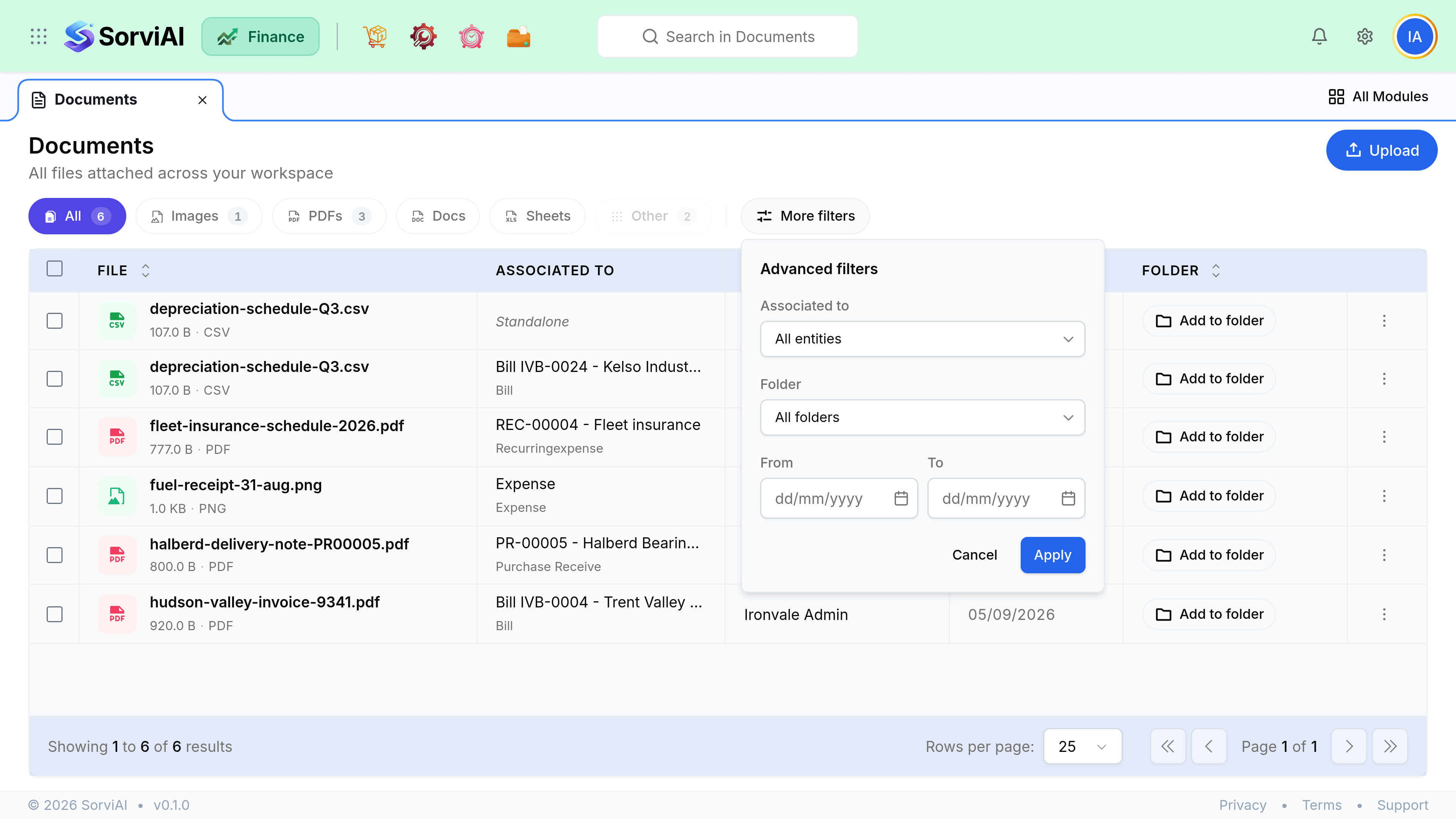Filter by the PDFs tab

tap(329, 216)
